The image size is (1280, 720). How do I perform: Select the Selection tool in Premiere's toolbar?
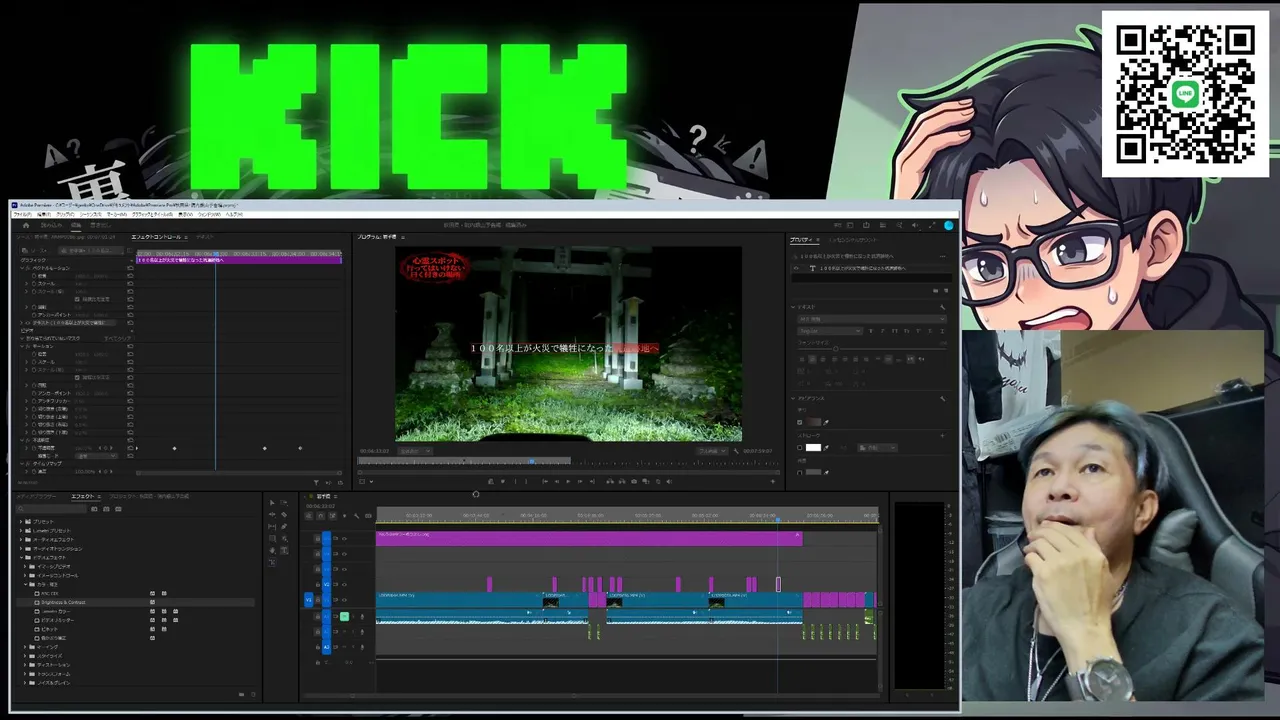coord(272,503)
